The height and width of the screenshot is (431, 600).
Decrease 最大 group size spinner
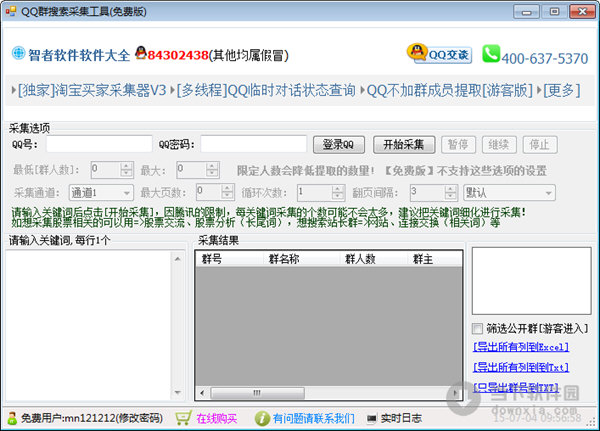pos(212,173)
